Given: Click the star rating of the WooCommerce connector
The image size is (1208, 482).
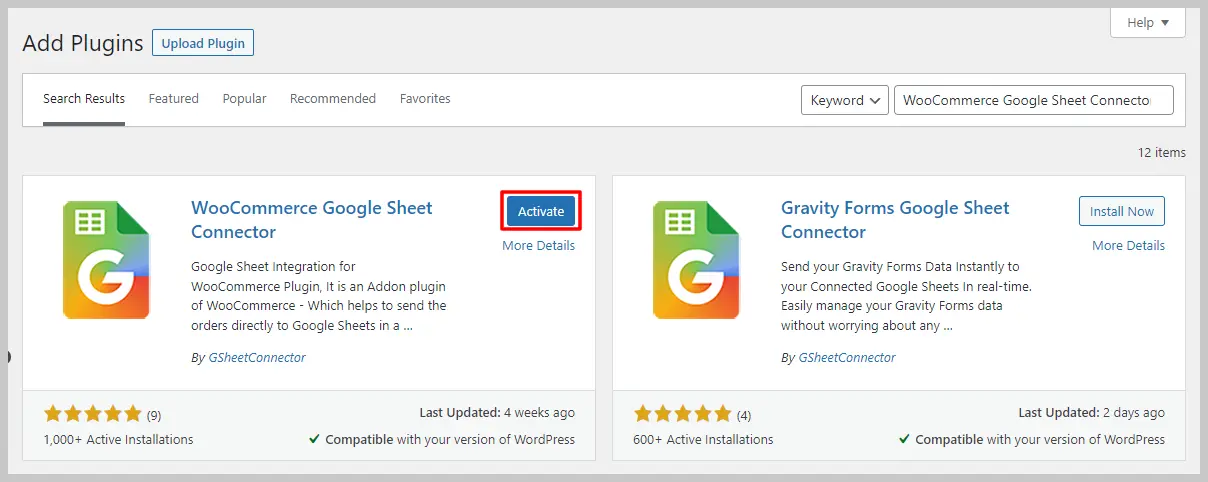Looking at the screenshot, I should [93, 414].
